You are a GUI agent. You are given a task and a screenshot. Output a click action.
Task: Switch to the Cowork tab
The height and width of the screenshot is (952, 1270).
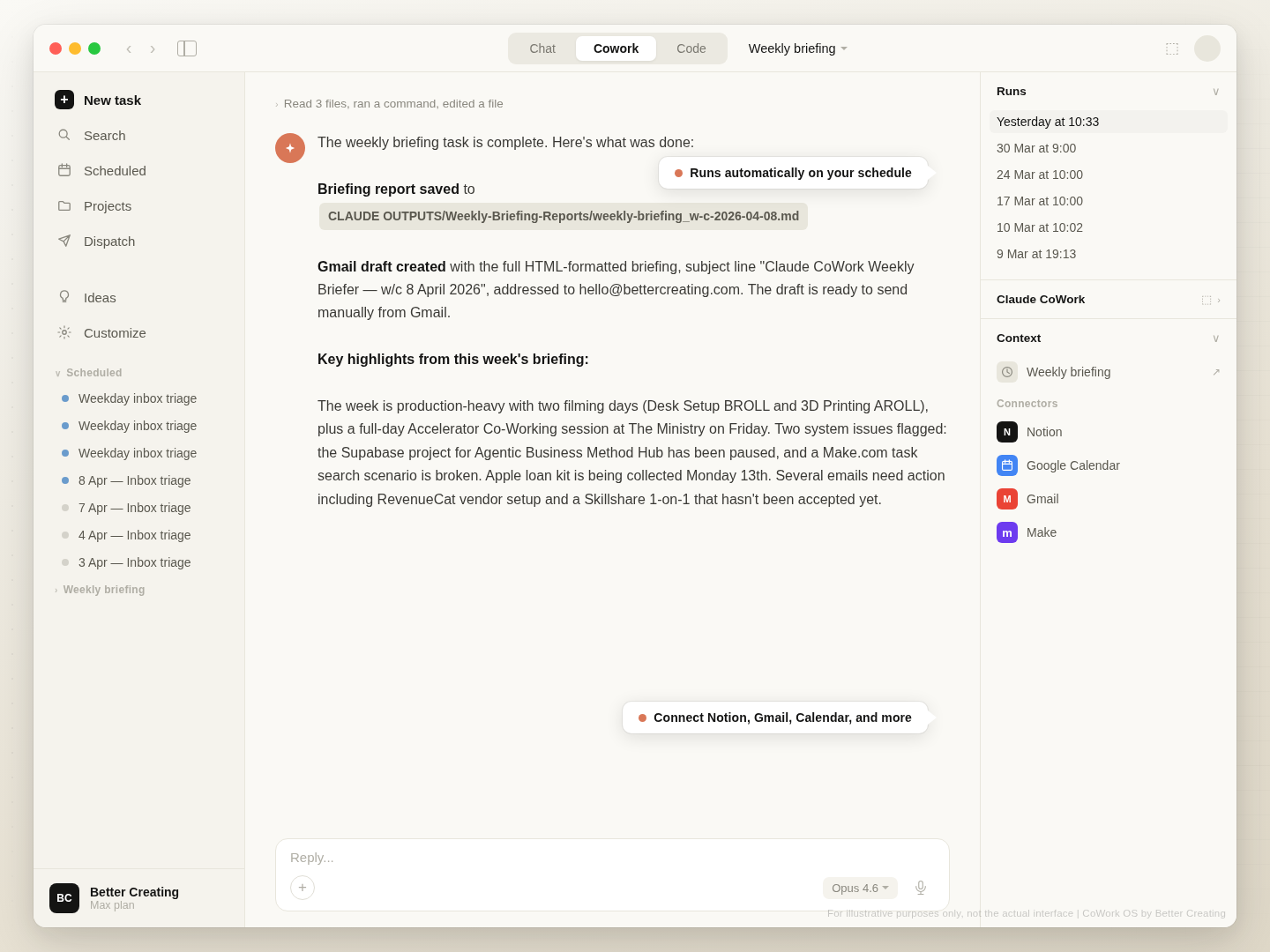616,48
